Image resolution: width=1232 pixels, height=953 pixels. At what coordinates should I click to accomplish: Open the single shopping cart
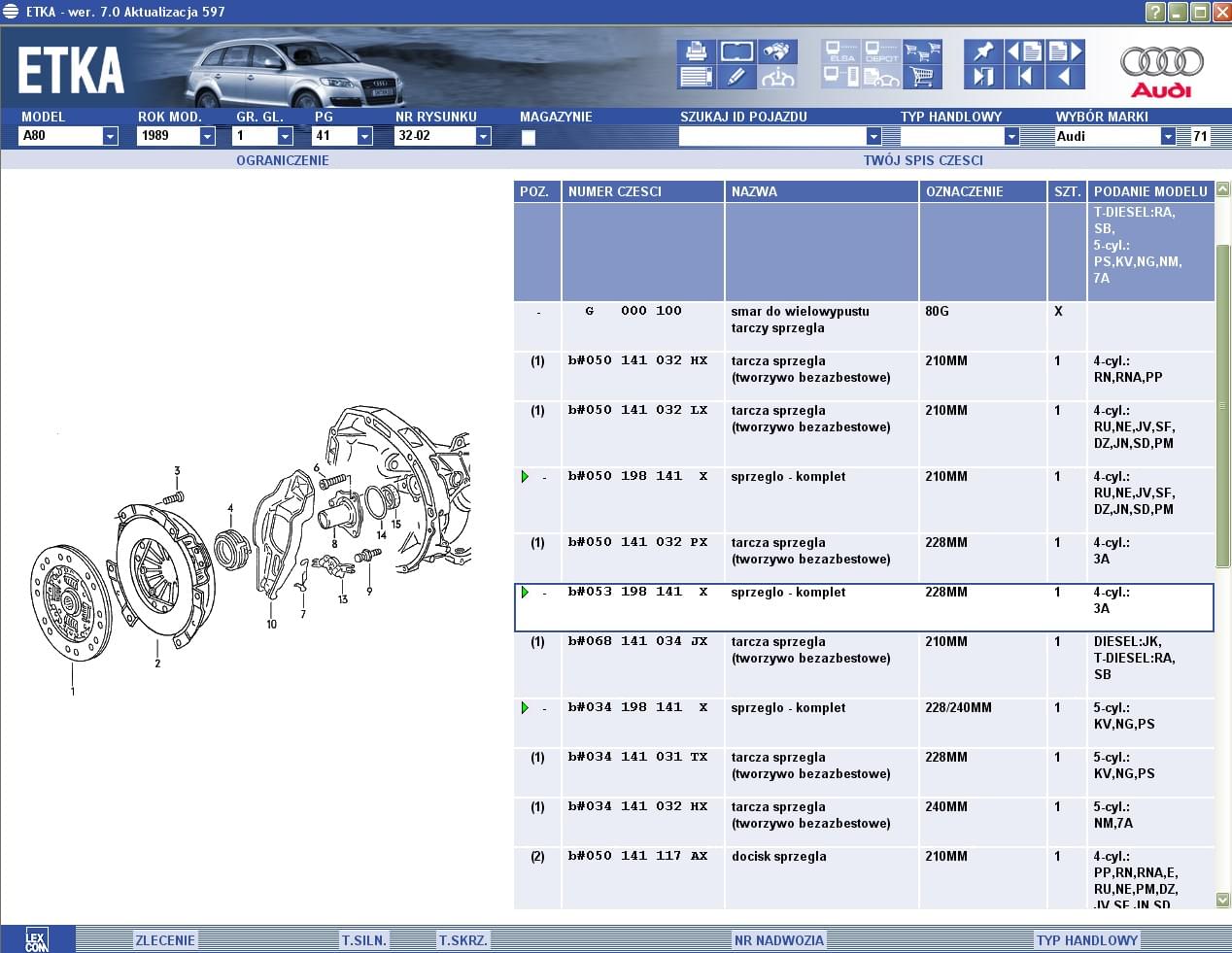pyautogui.click(x=922, y=77)
